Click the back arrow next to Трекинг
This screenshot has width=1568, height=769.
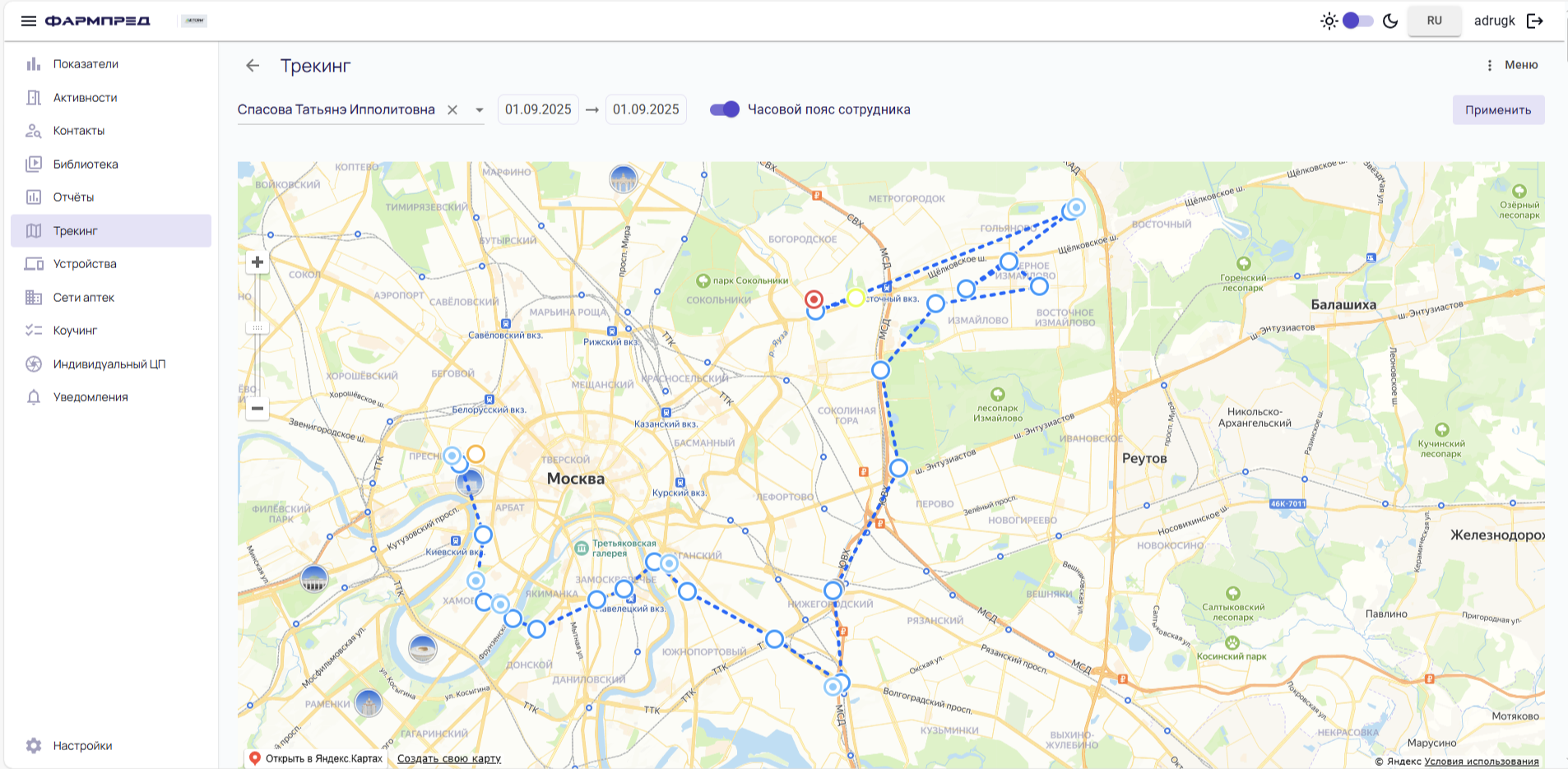click(x=253, y=66)
